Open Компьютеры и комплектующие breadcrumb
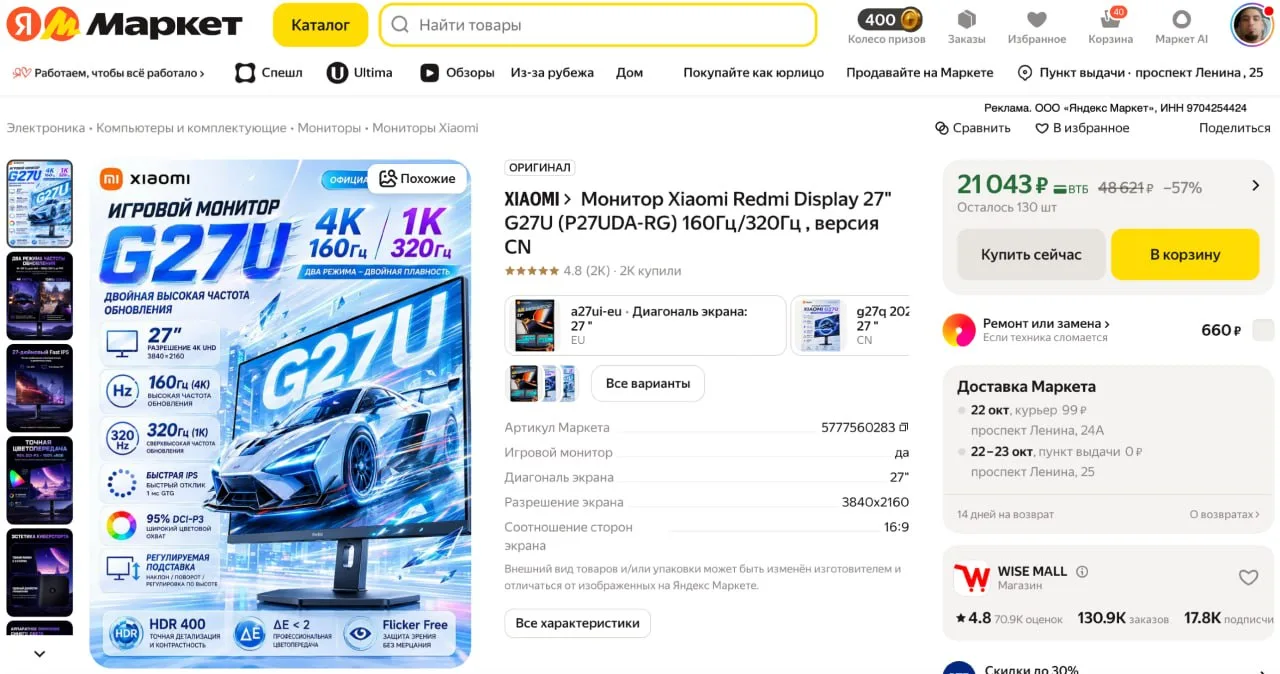 coord(191,128)
